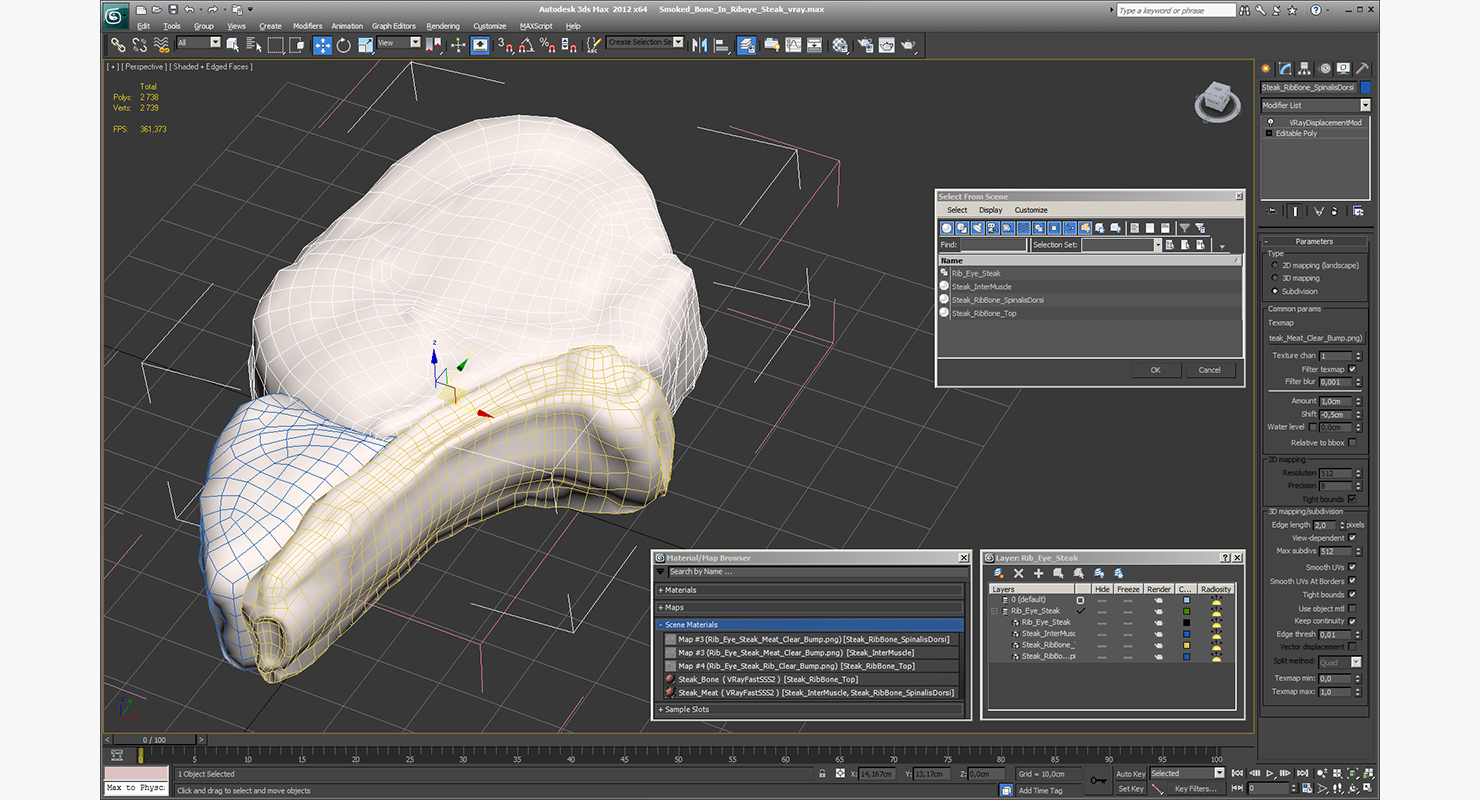Image resolution: width=1480 pixels, height=800 pixels.
Task: Select the 3D mapping radio button
Action: tap(1274, 278)
